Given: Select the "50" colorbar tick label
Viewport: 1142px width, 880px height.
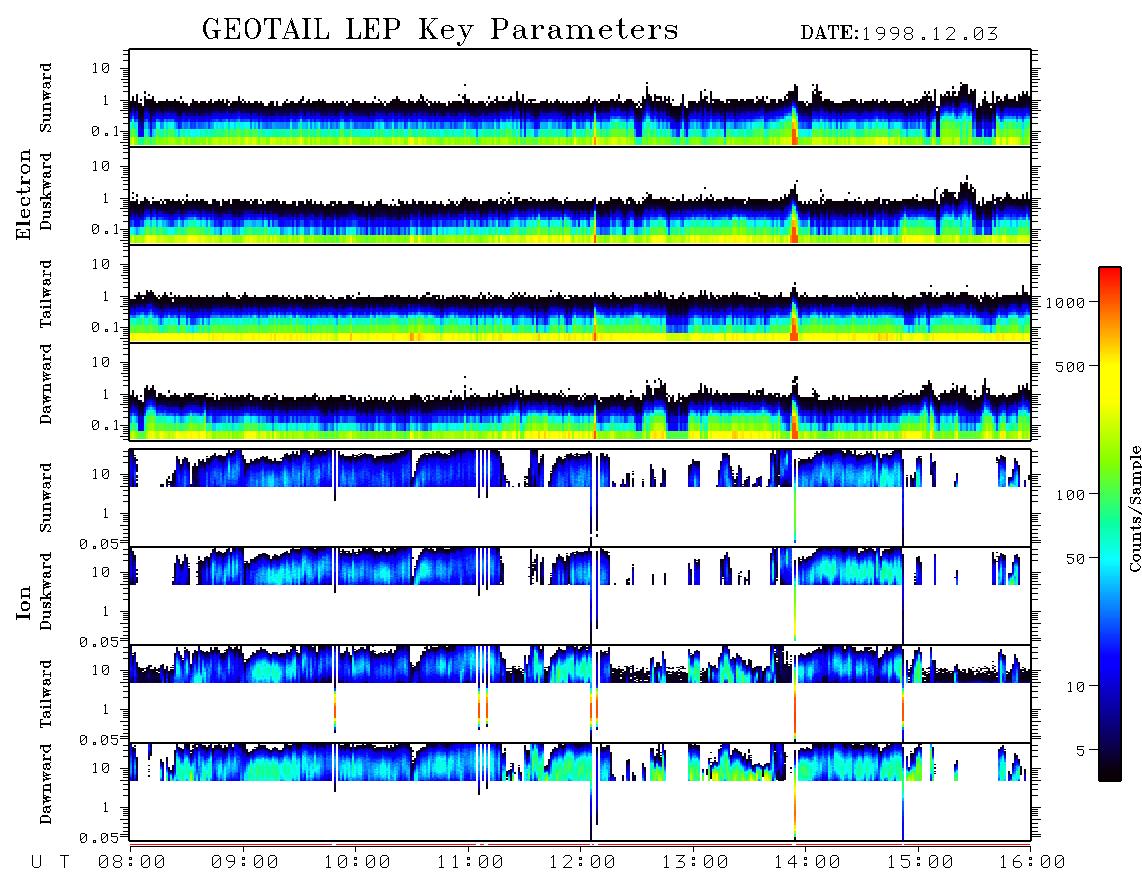Looking at the screenshot, I should [x=1075, y=559].
